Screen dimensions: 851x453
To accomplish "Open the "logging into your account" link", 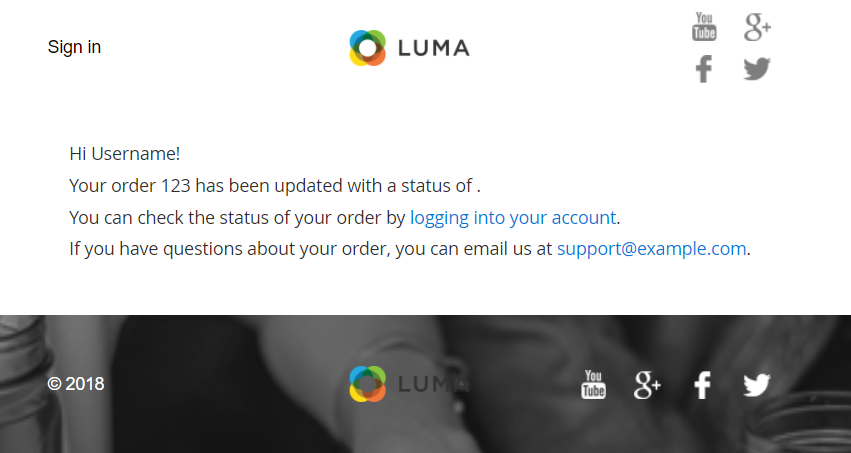I will (x=513, y=217).
